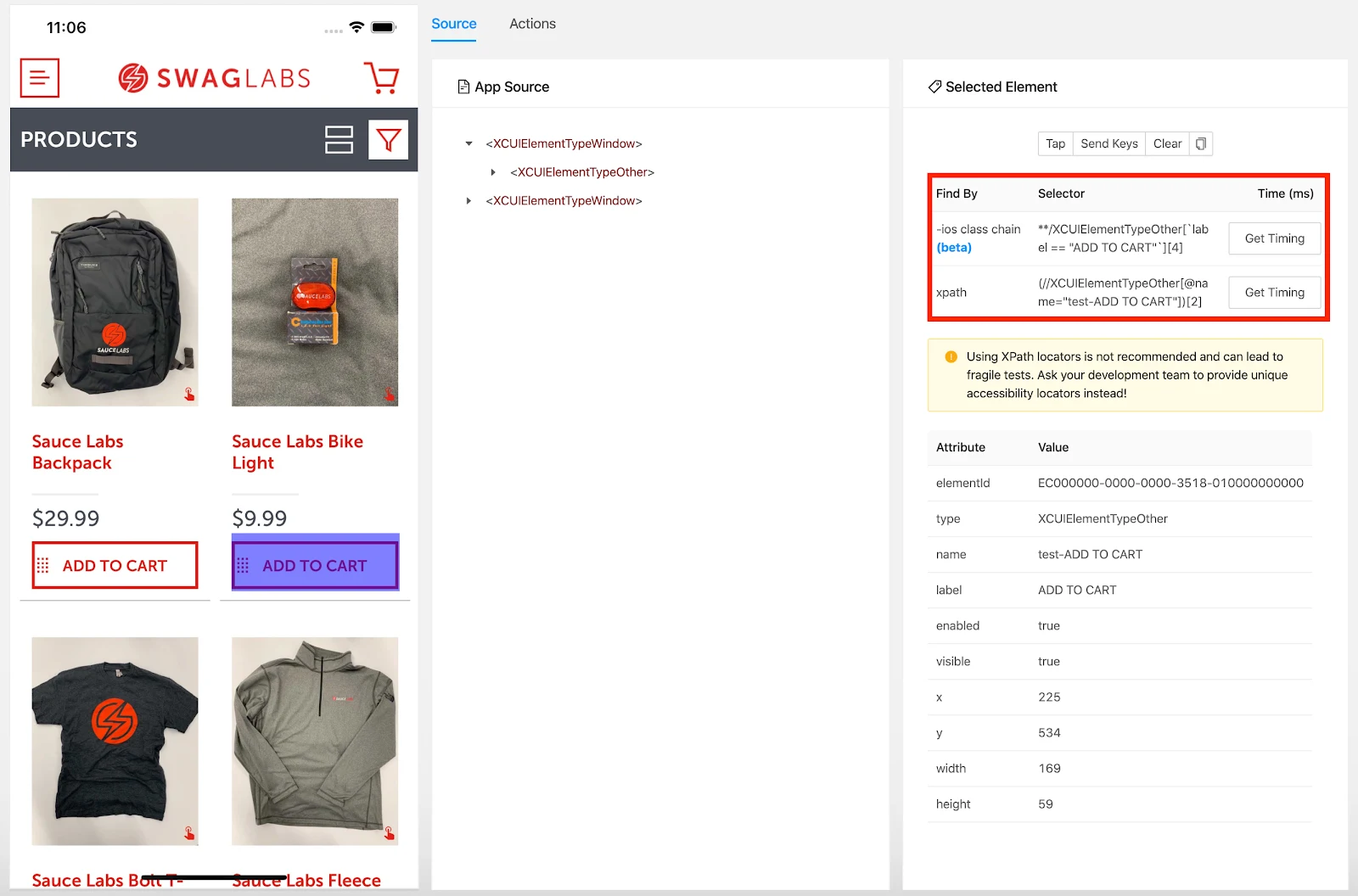Click the drag handle on Backpack's Add to Cart
This screenshot has height=896, width=1358.
coord(42,565)
